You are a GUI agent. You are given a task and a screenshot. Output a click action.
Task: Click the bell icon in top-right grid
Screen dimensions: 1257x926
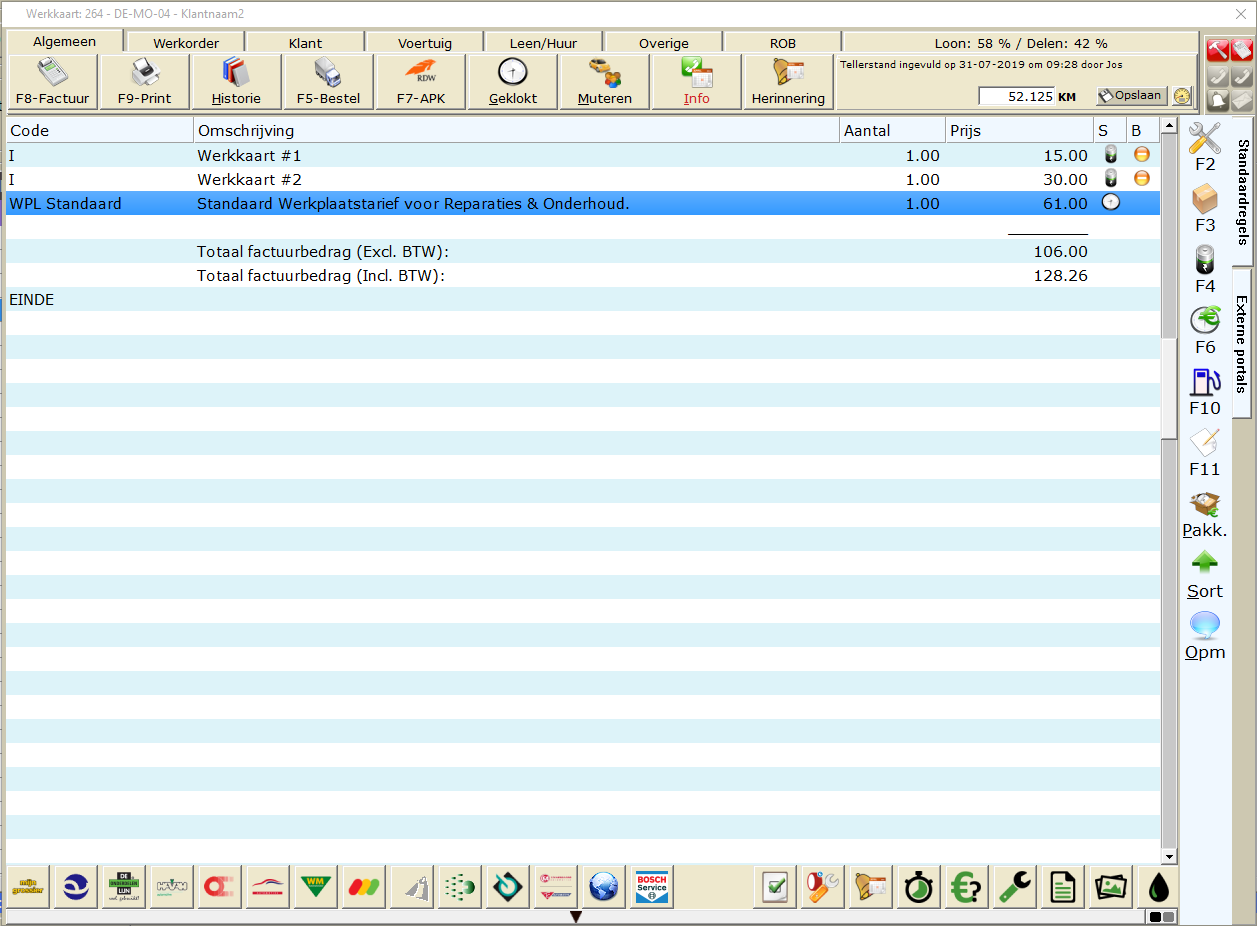pos(1217,100)
